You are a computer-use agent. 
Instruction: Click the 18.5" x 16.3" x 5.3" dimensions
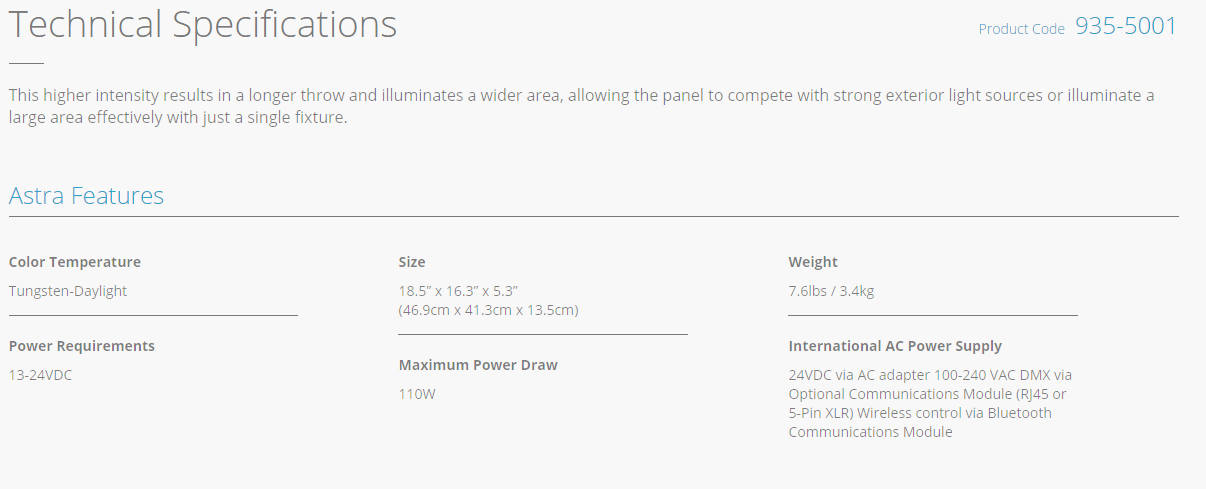pos(458,291)
